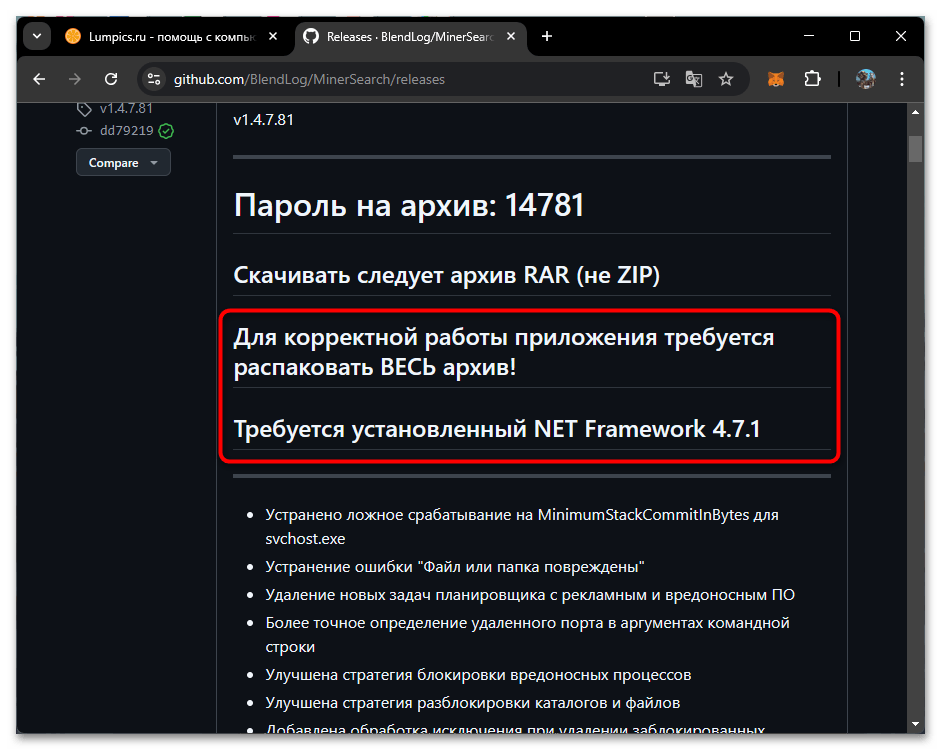941x750 pixels.
Task: Open the translate page icon
Action: [694, 79]
